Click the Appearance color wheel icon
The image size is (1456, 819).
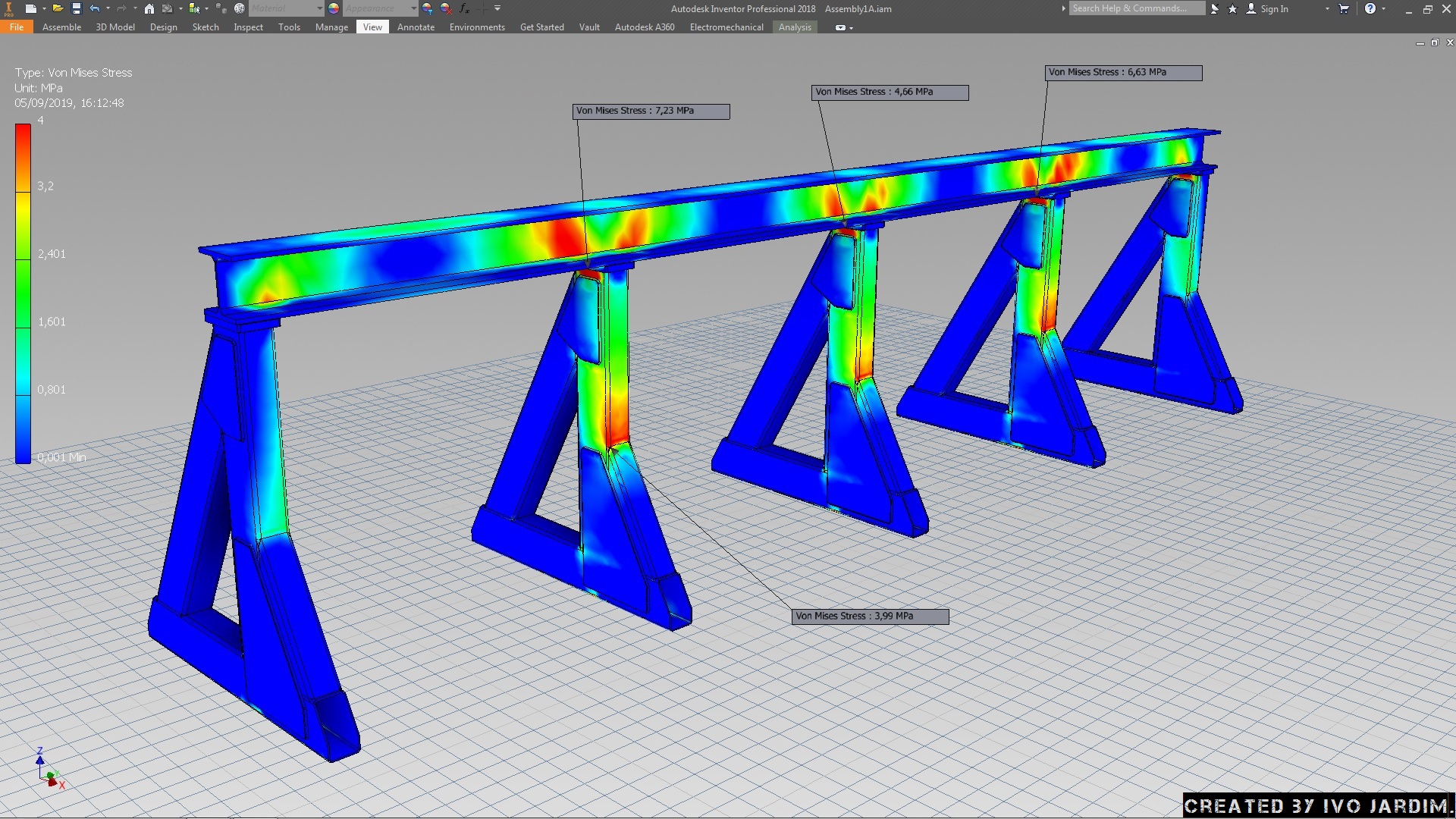pos(334,8)
